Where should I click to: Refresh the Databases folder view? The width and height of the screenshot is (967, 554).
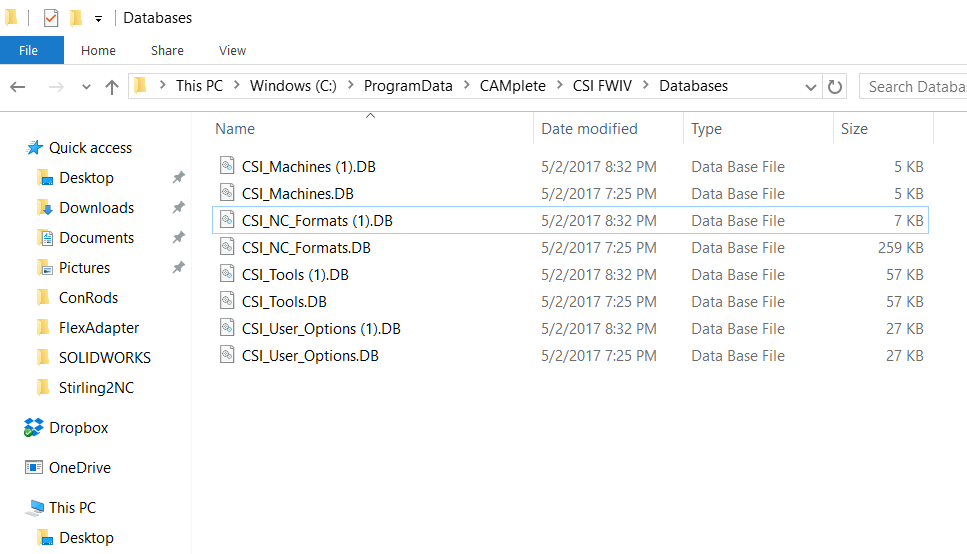click(x=835, y=87)
